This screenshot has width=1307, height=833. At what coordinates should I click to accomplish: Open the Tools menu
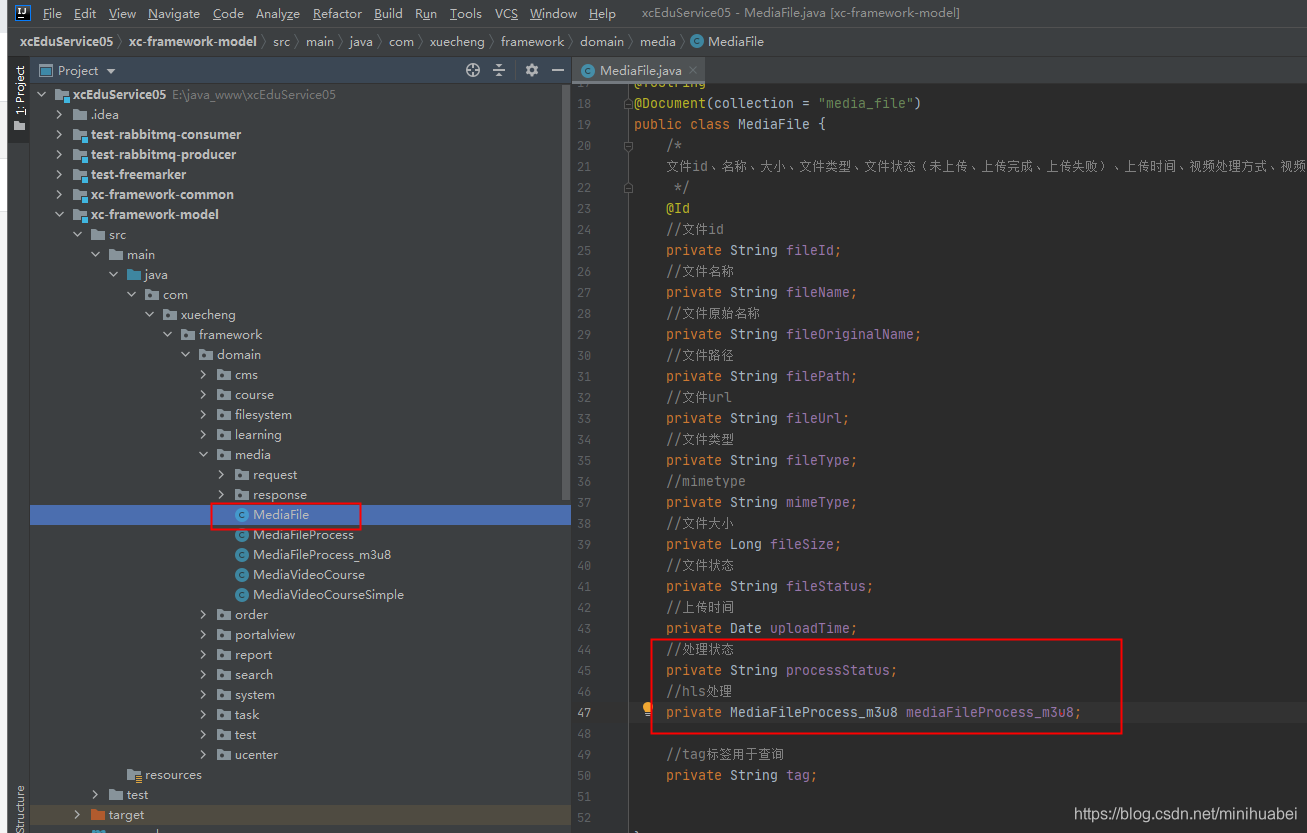point(466,14)
